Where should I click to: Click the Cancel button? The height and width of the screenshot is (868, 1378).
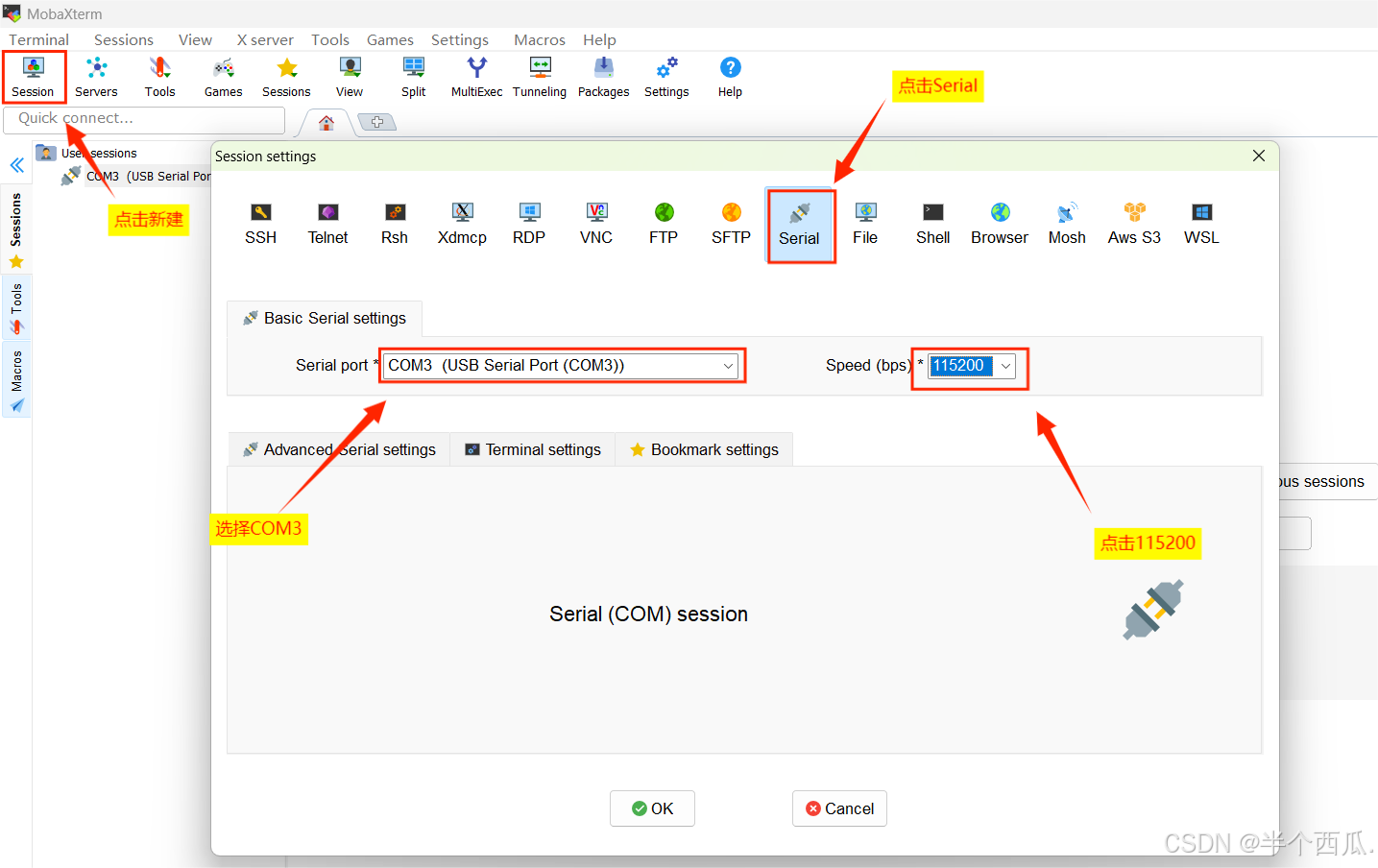tap(839, 808)
